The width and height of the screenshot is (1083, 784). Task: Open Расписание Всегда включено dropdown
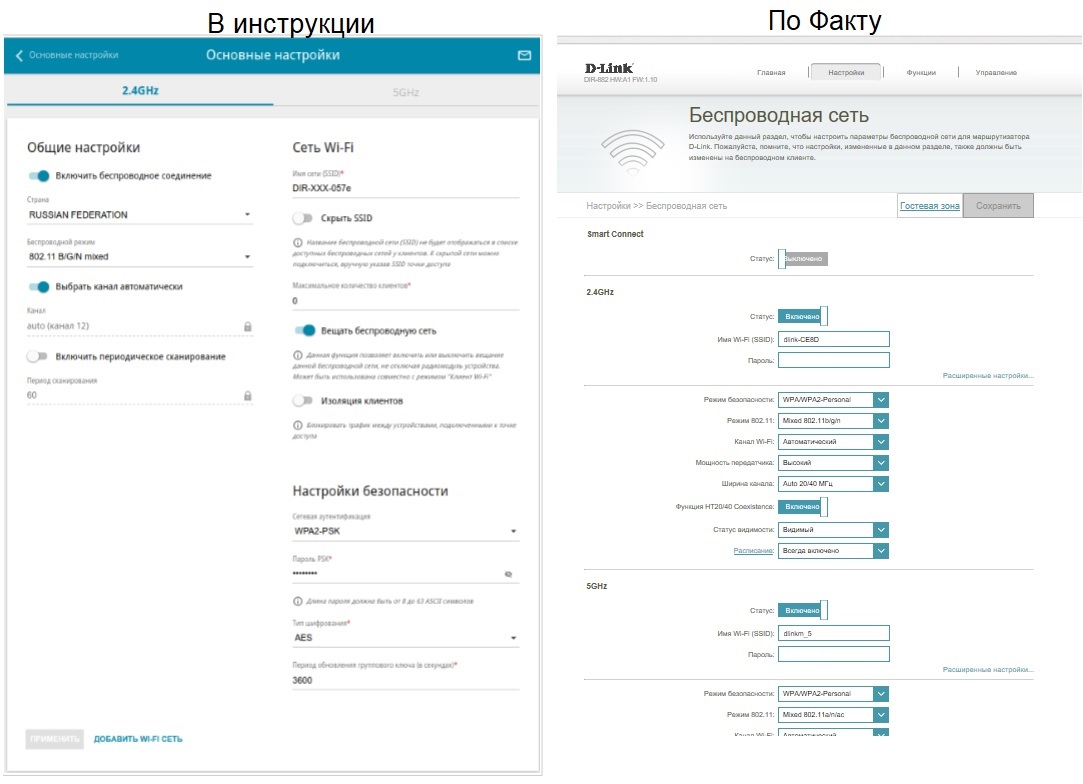[x=833, y=551]
